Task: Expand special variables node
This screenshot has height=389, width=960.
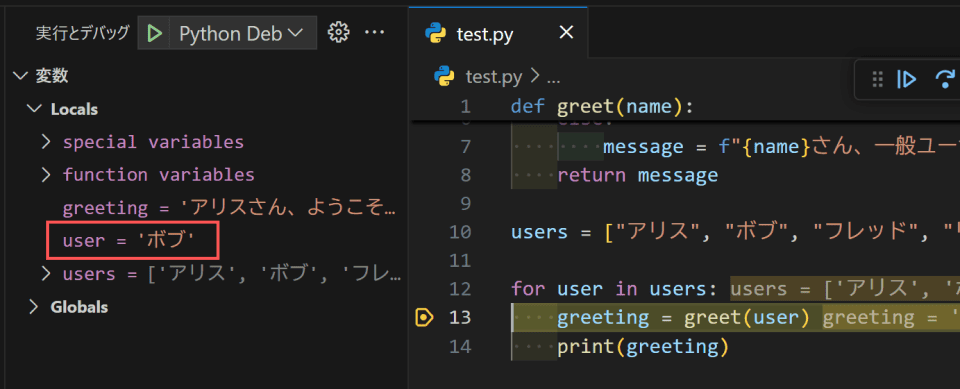Action: point(46,142)
